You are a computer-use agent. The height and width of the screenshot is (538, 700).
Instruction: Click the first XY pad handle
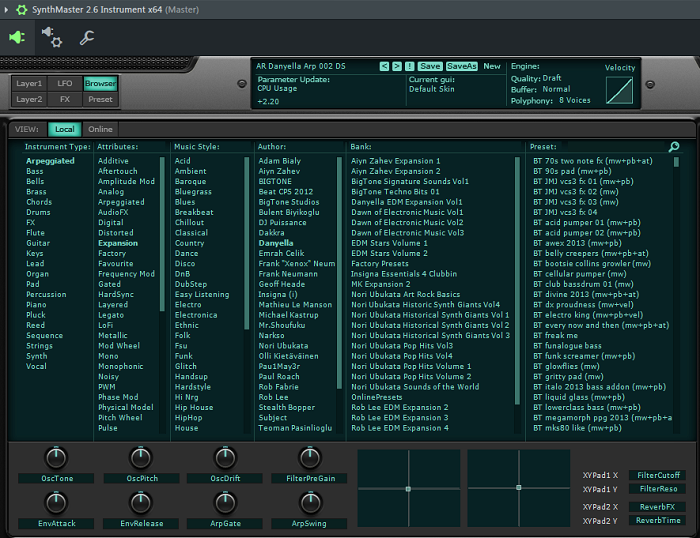tap(408, 489)
